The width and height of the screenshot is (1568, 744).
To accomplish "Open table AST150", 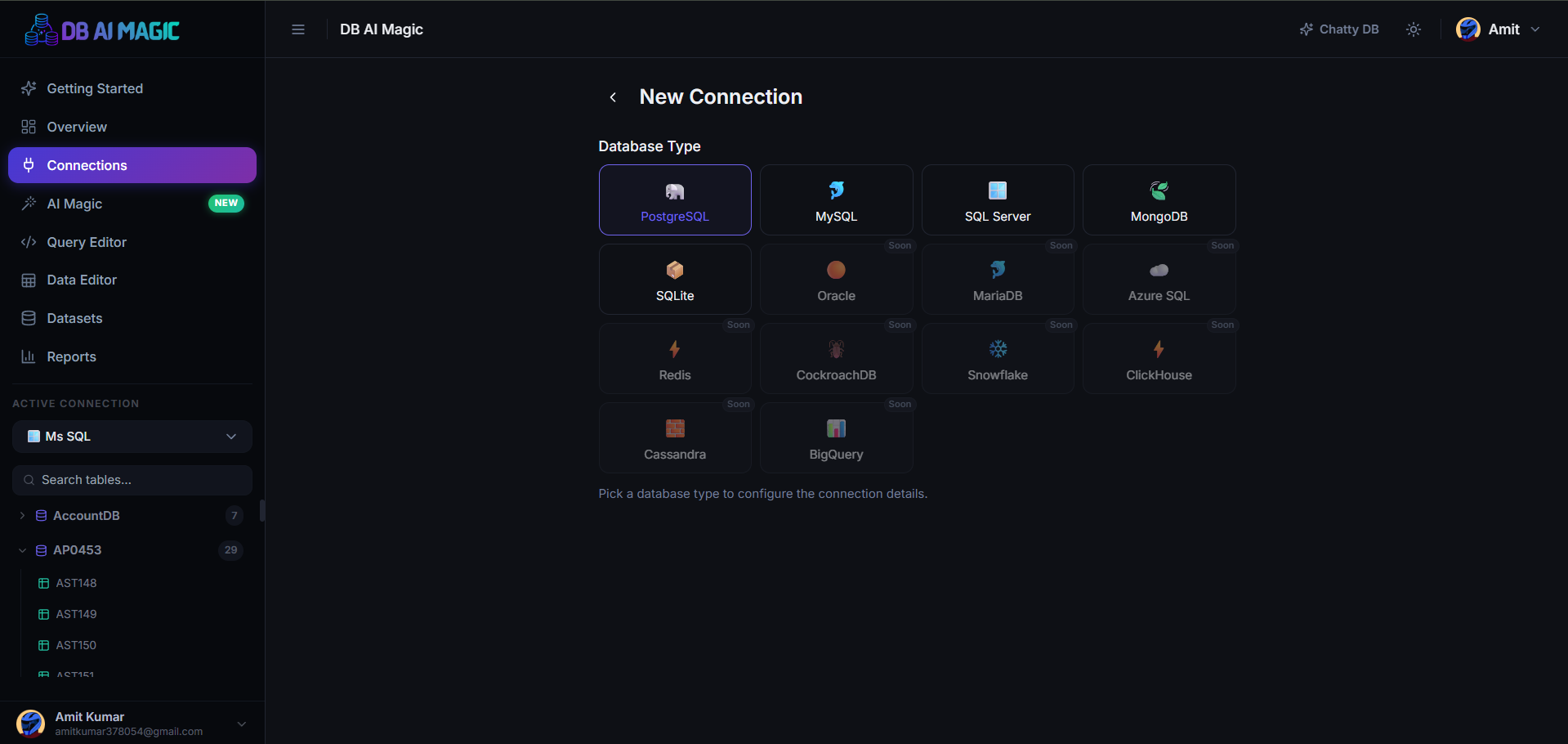I will (76, 645).
